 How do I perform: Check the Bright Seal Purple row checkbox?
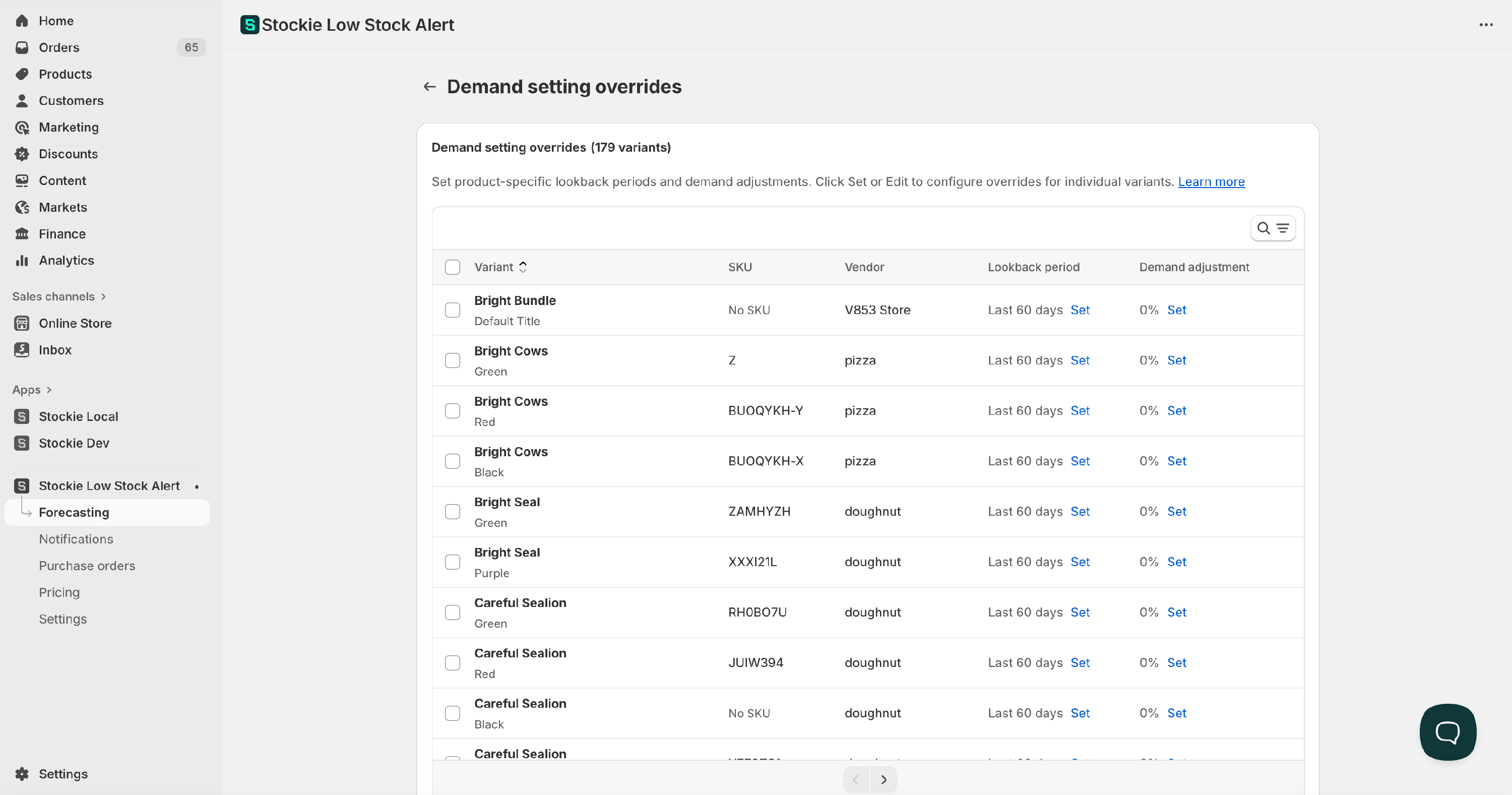point(452,562)
